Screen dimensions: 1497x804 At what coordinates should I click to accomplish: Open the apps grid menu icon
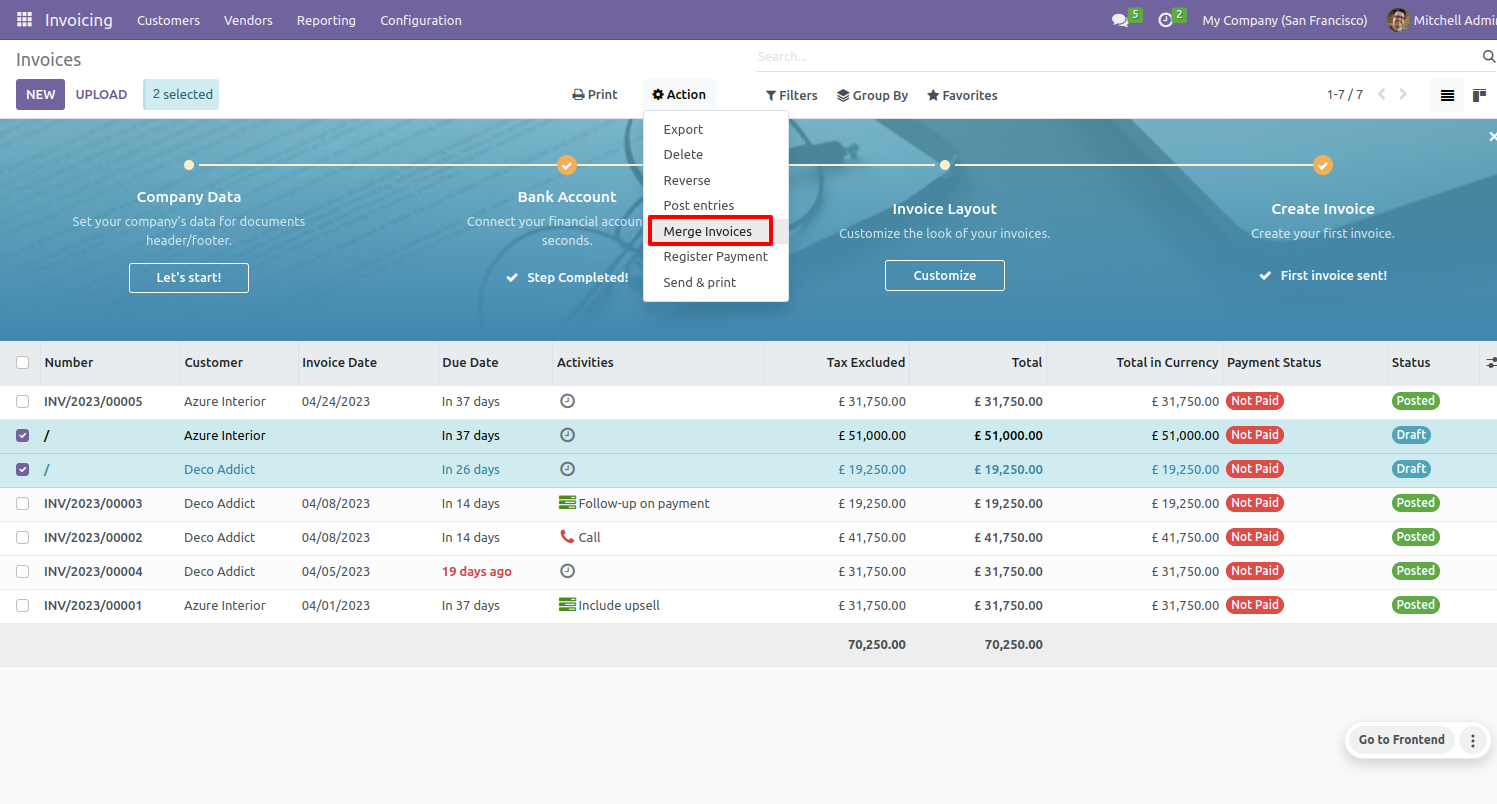24,20
